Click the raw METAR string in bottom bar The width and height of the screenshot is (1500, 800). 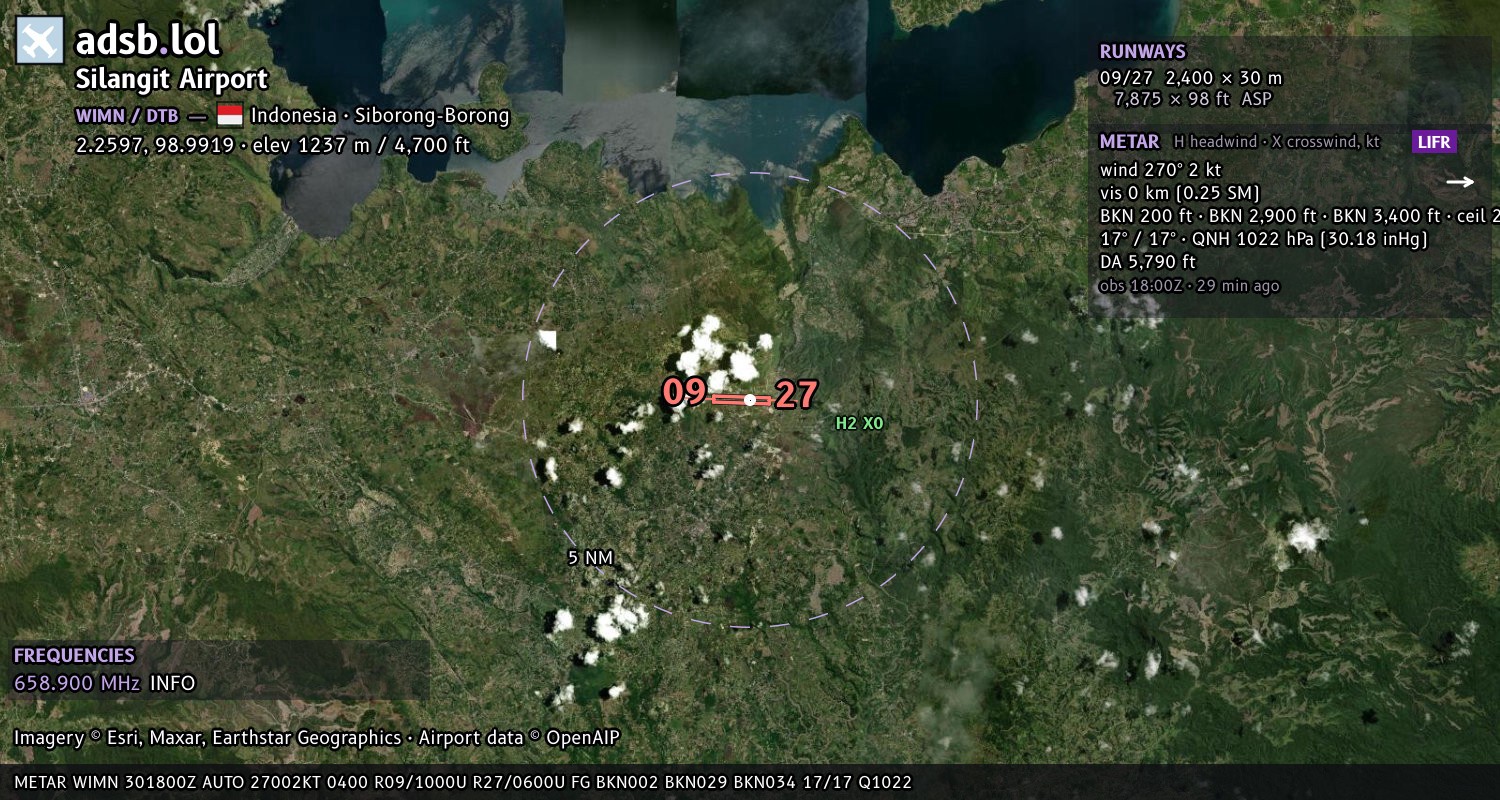[463, 782]
